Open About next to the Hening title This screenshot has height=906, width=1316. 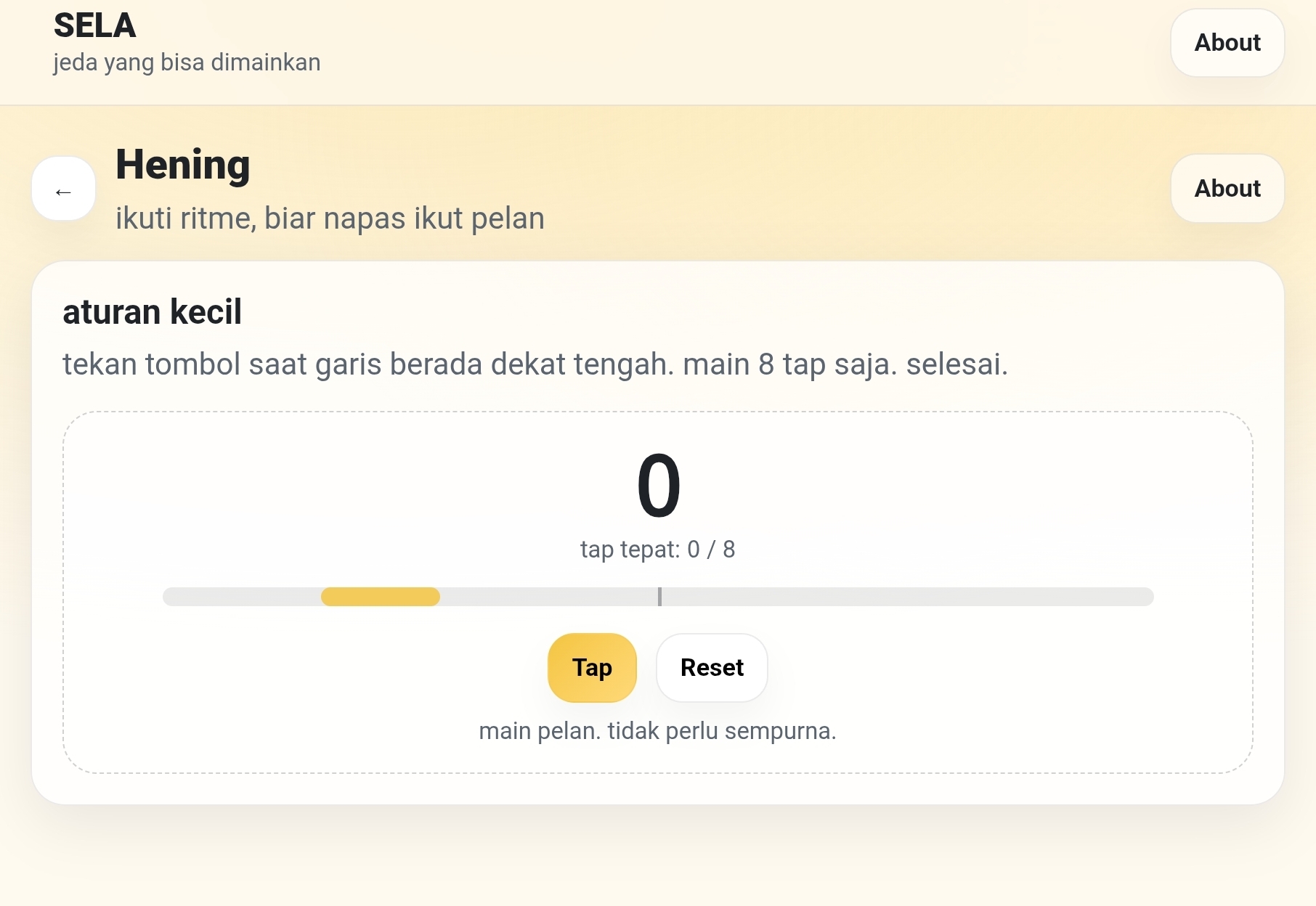[x=1226, y=188]
